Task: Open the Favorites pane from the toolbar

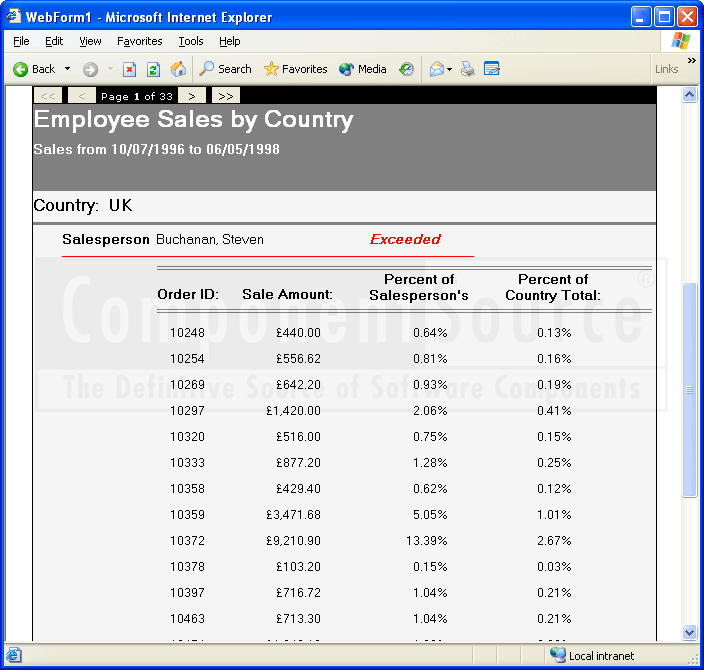Action: point(295,69)
